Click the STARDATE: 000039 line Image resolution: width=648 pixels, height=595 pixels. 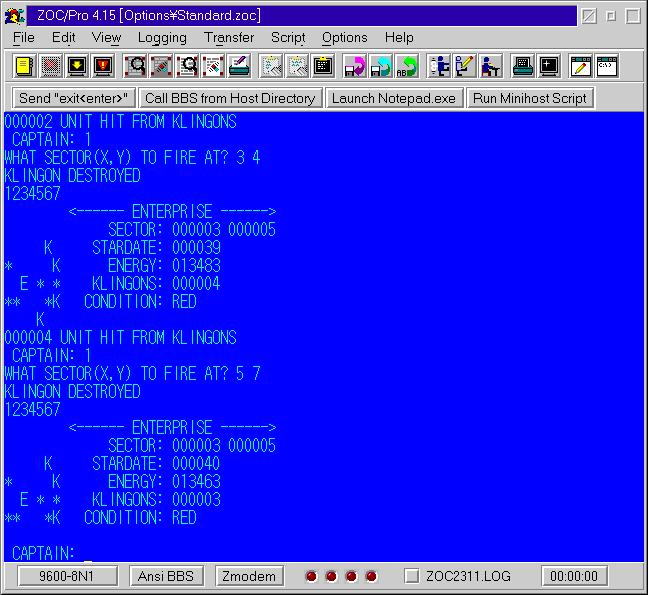[156, 248]
